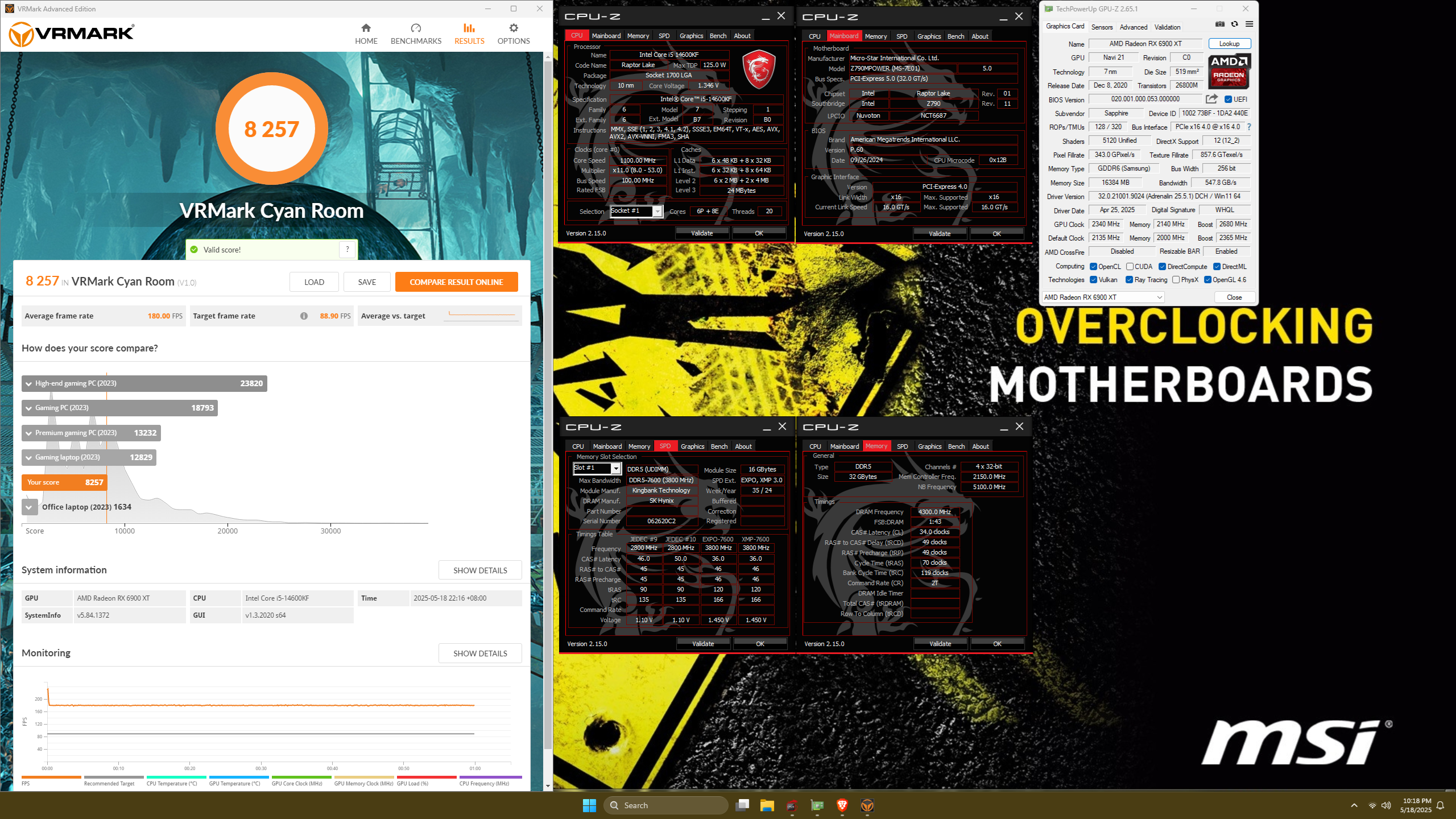Click SAVE result button
Image resolution: width=1456 pixels, height=819 pixels.
[x=367, y=282]
